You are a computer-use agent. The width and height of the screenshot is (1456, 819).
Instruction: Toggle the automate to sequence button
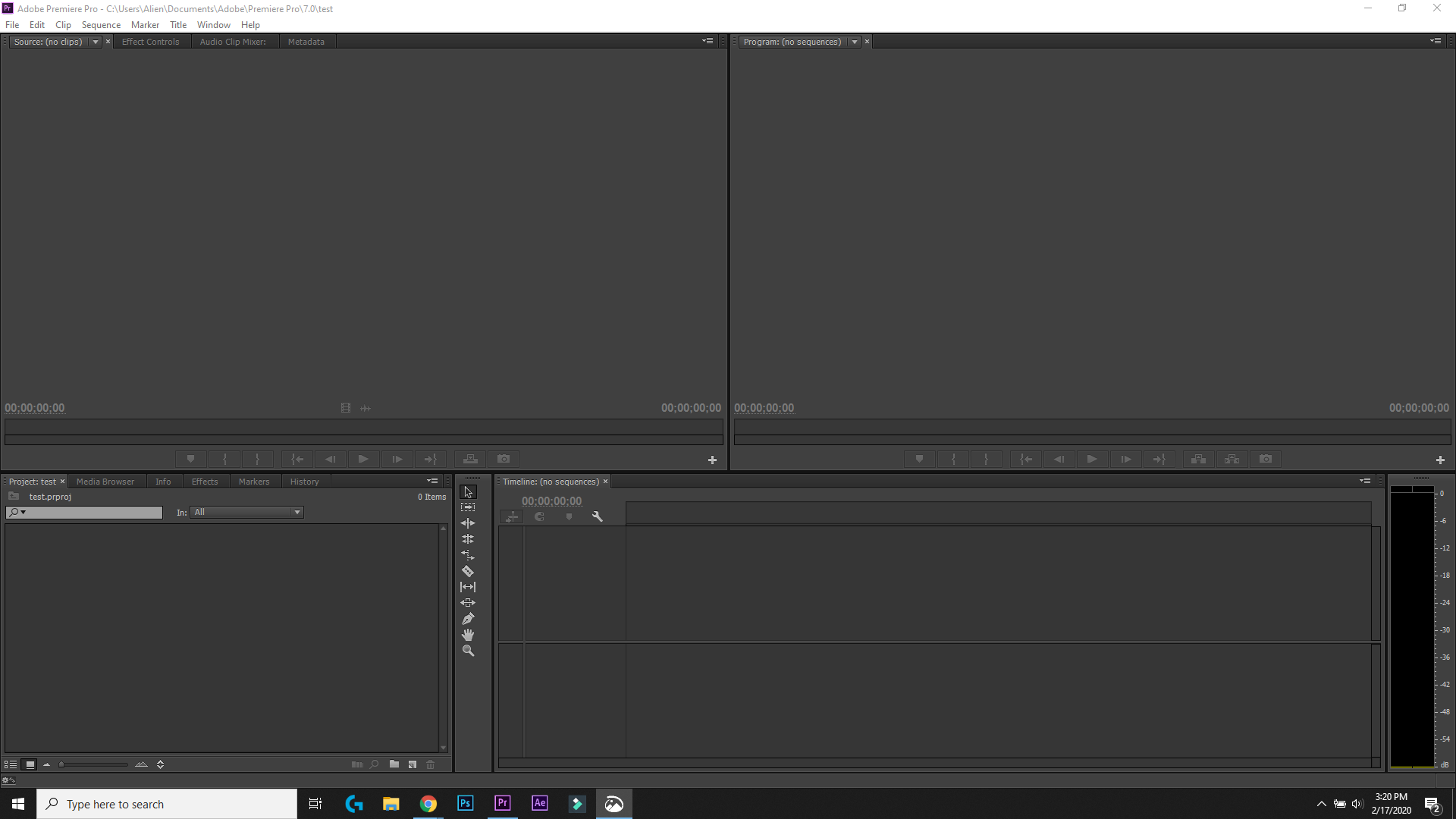pos(358,764)
